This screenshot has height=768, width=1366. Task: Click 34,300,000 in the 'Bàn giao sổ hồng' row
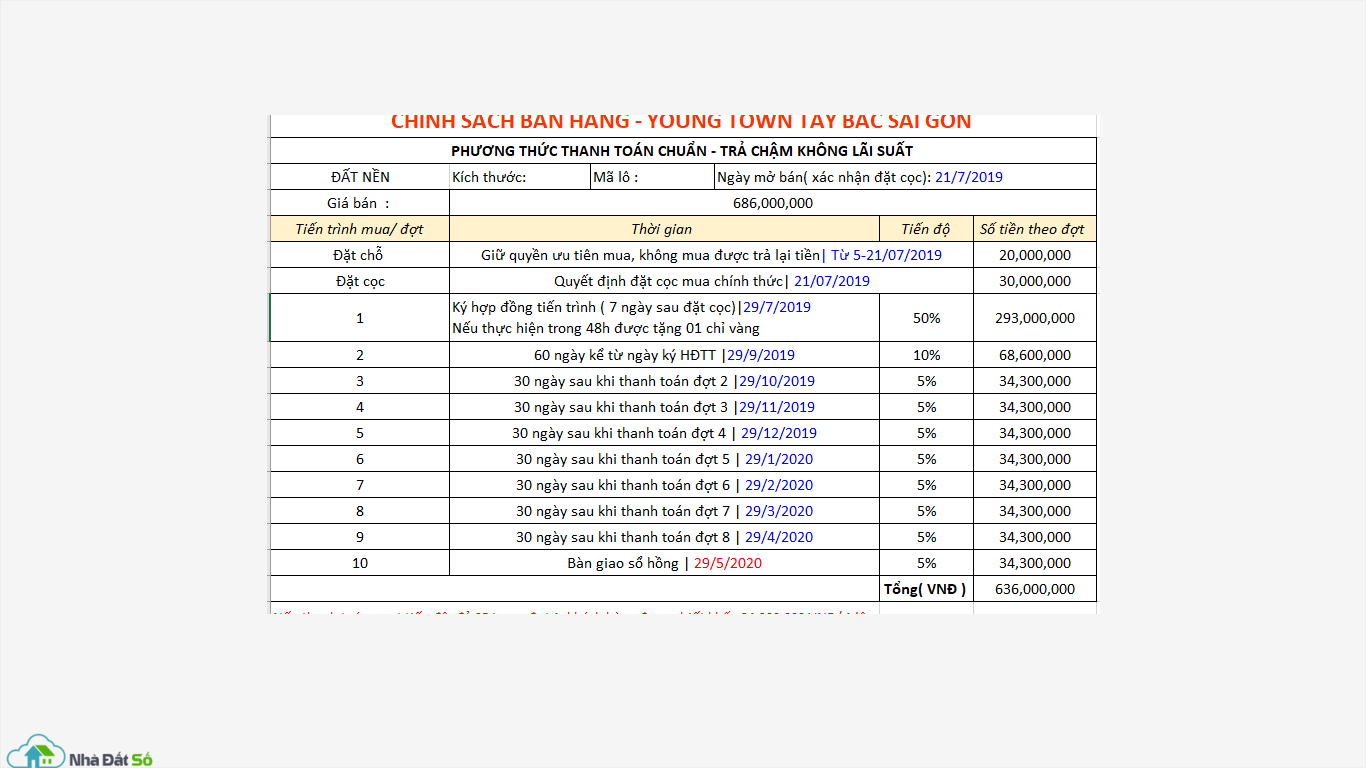click(x=1035, y=563)
